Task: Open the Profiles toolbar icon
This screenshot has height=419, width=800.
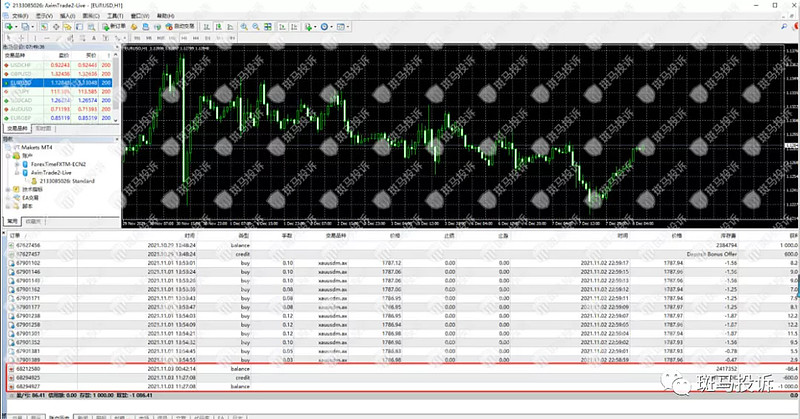Action: (26, 27)
